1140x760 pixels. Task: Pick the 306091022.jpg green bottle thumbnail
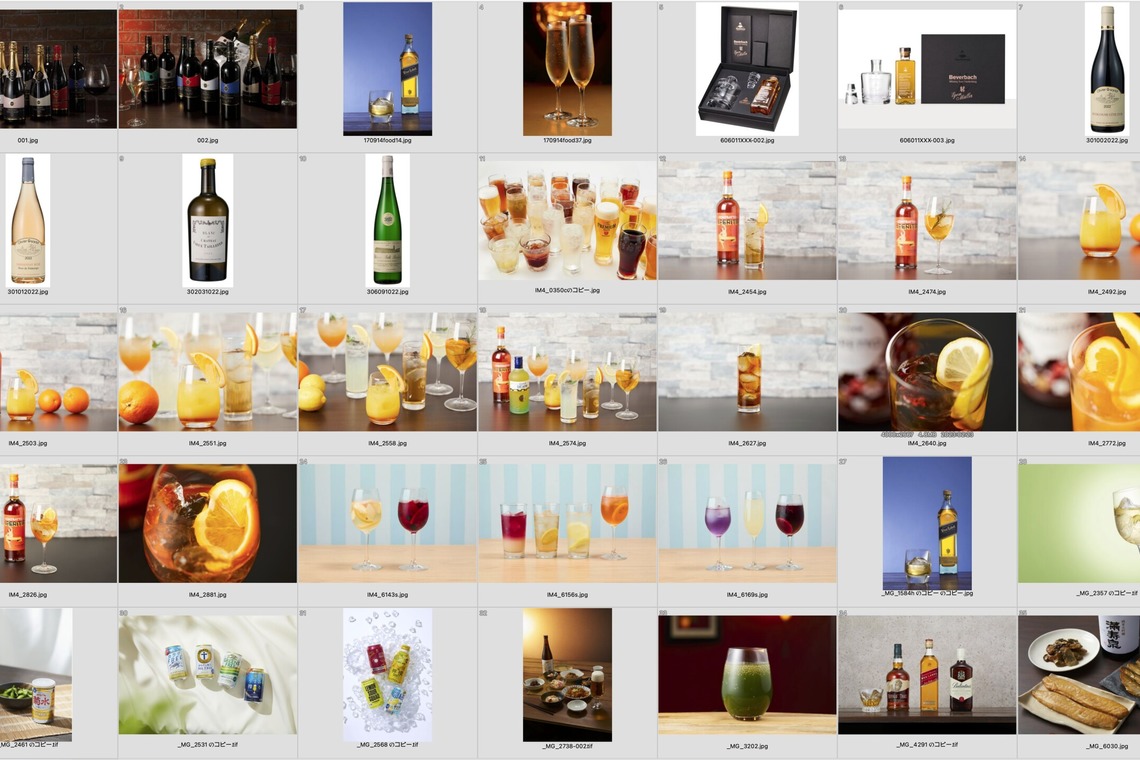coord(387,220)
